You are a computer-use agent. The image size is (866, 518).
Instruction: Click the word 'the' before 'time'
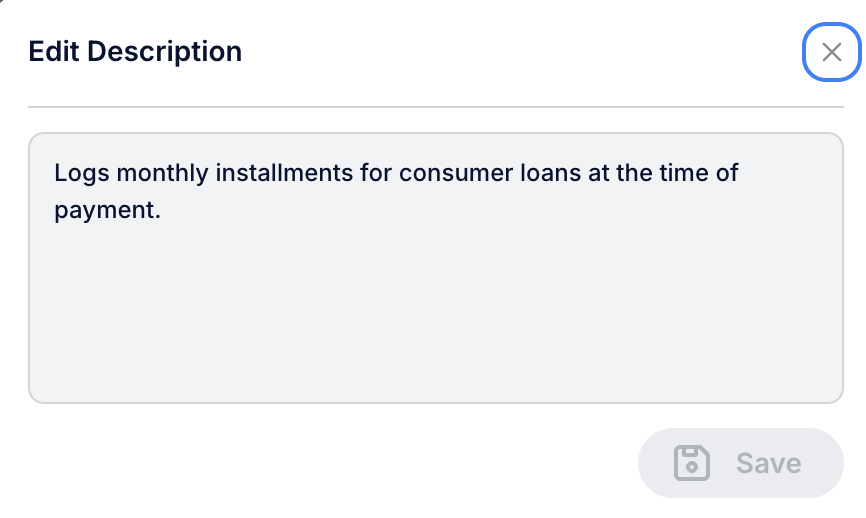click(634, 173)
